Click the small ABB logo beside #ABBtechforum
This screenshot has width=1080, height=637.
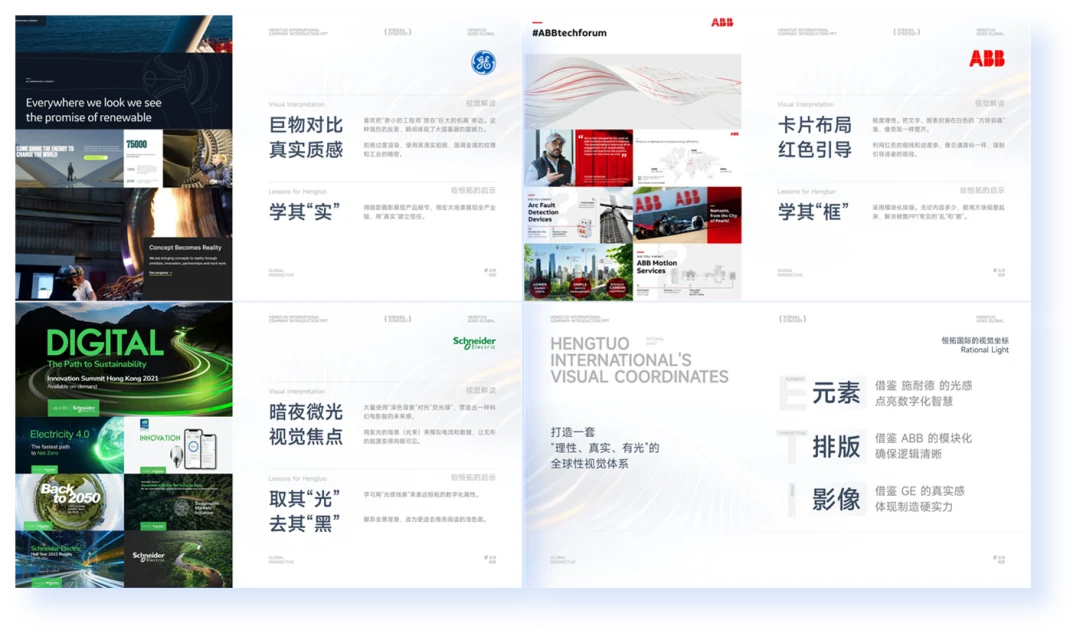(x=722, y=23)
